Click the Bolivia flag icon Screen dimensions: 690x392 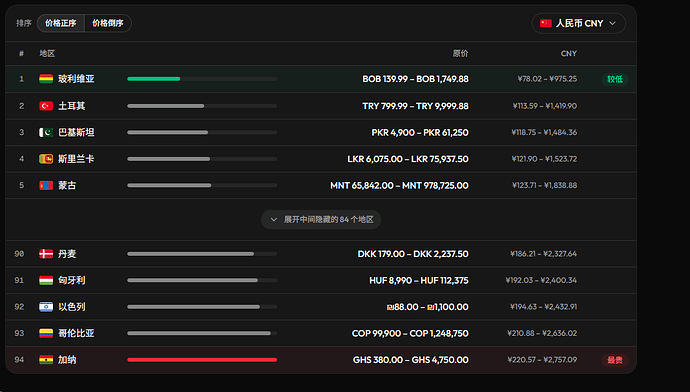(x=46, y=79)
